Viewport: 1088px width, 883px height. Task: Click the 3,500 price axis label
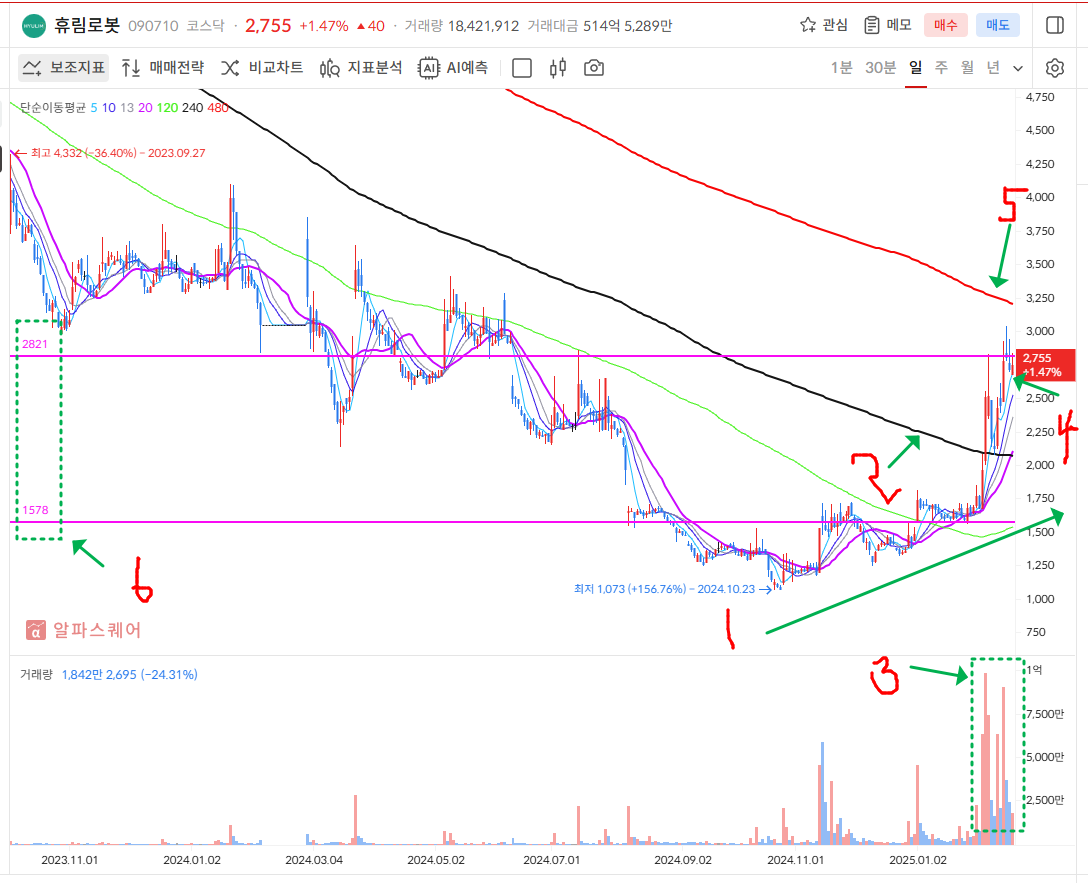[x=1040, y=264]
